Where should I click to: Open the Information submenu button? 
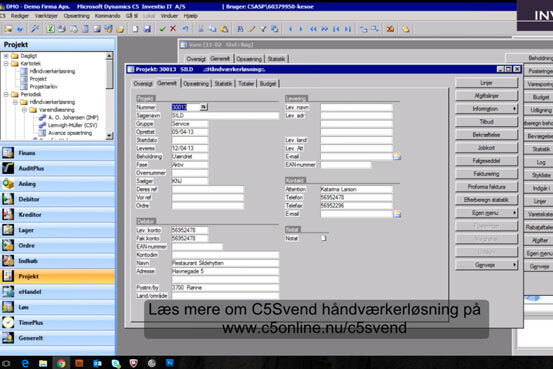[486, 109]
